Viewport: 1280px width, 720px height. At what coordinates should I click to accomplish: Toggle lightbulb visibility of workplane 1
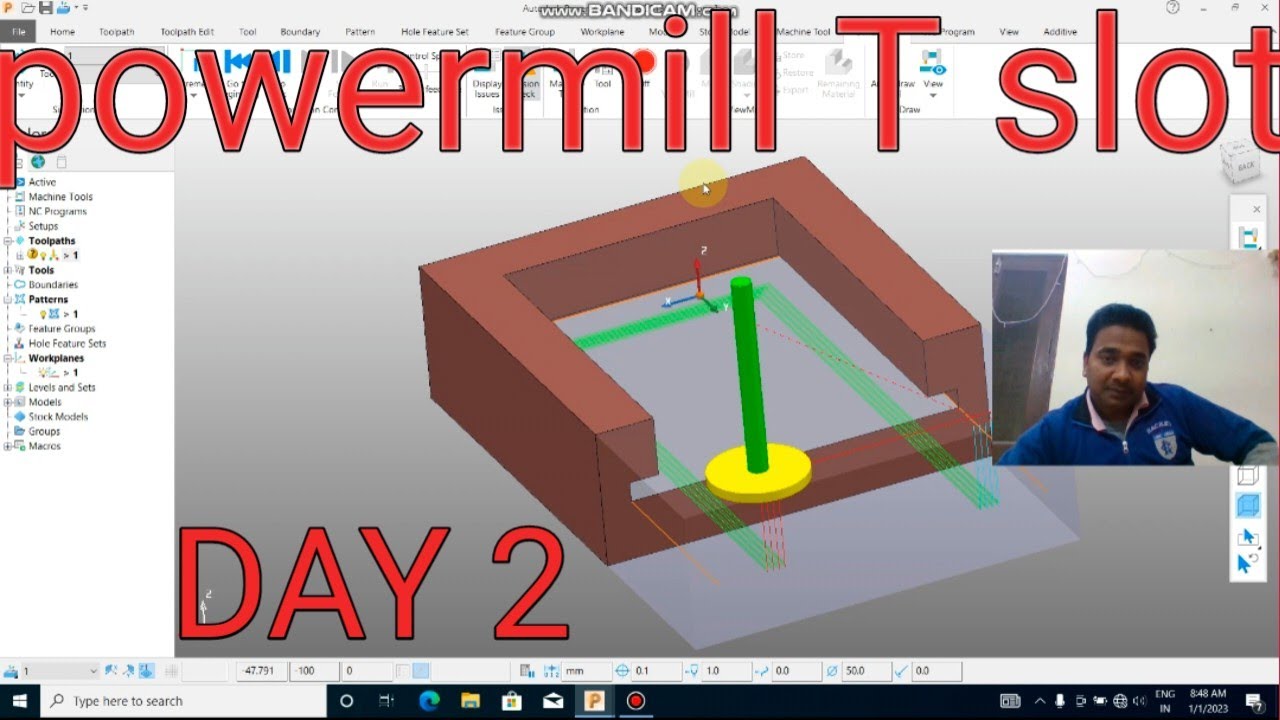click(43, 372)
